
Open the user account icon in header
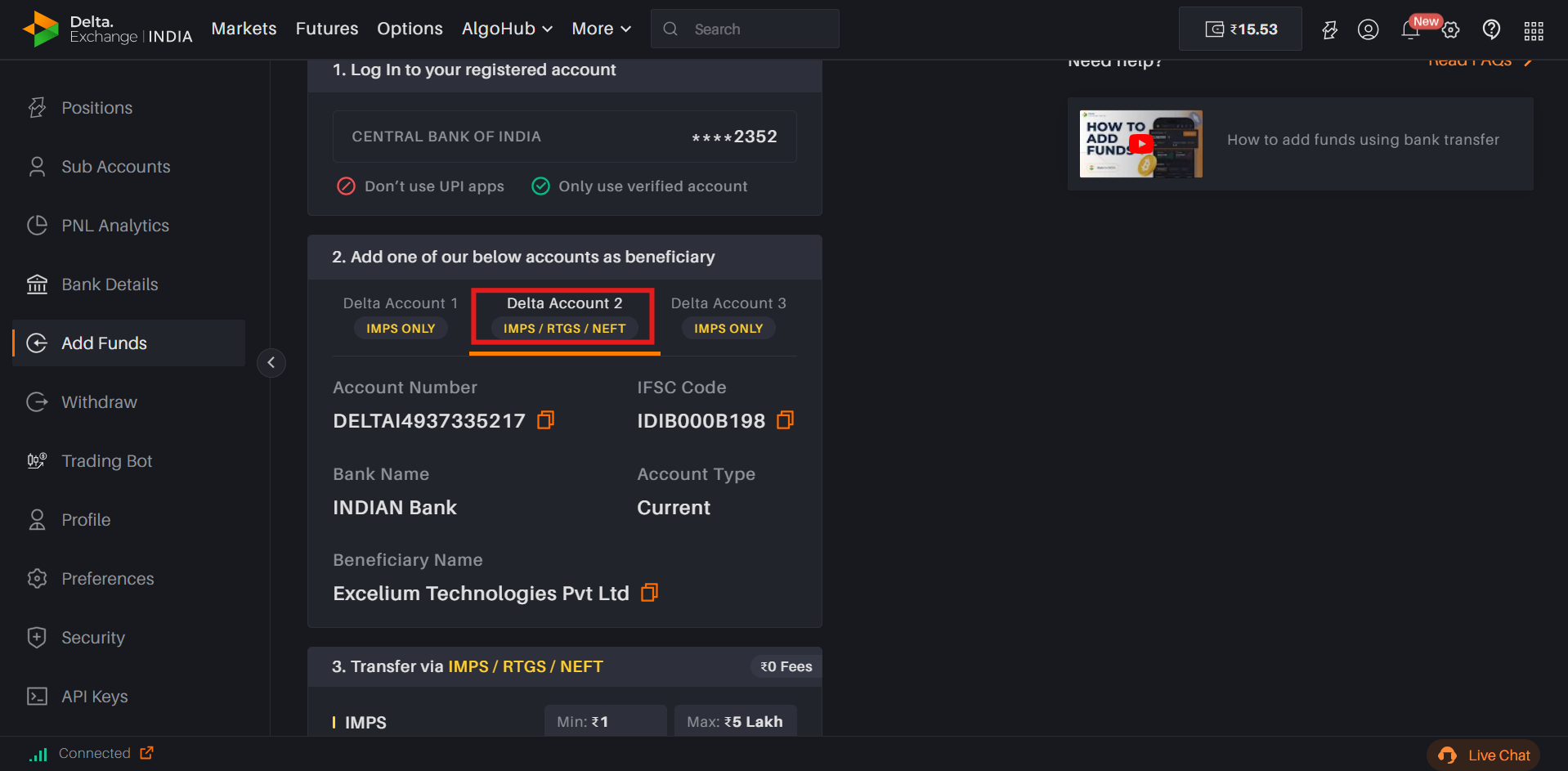click(x=1368, y=29)
